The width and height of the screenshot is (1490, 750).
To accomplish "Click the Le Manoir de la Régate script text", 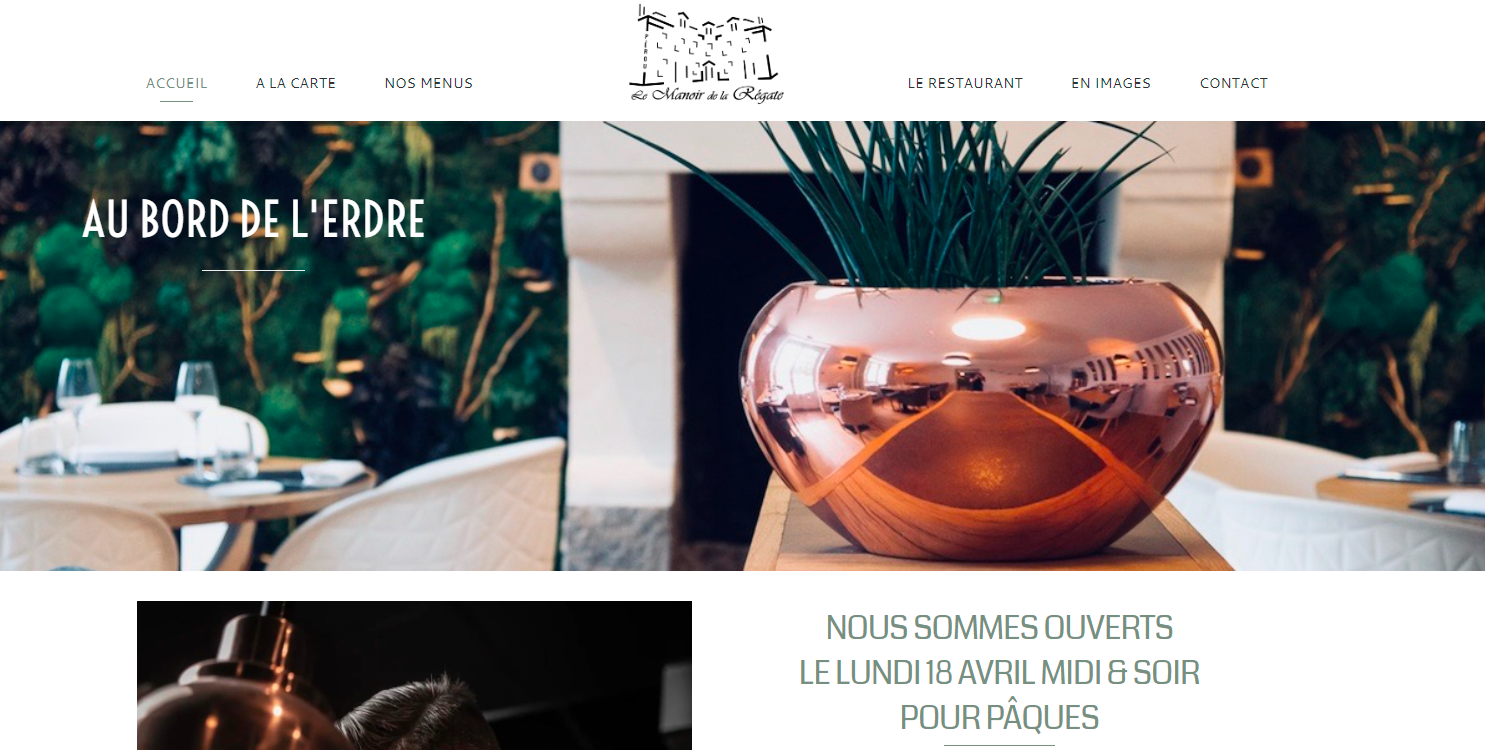I will pos(707,94).
